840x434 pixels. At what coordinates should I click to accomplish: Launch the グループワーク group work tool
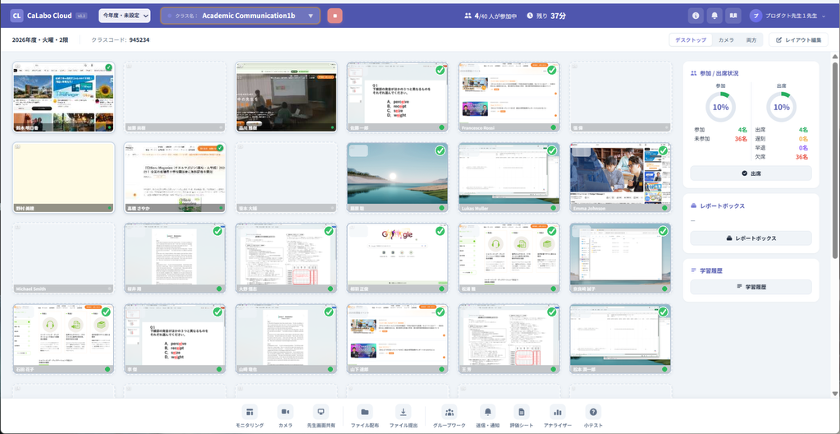(x=449, y=412)
